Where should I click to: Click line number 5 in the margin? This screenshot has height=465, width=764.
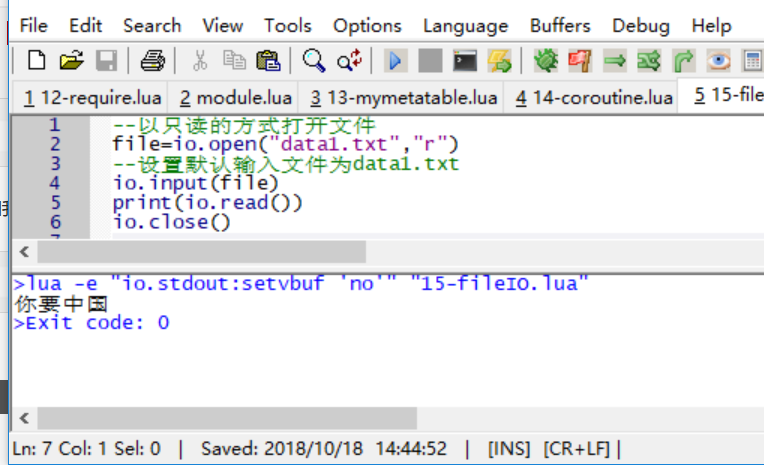pos(55,203)
